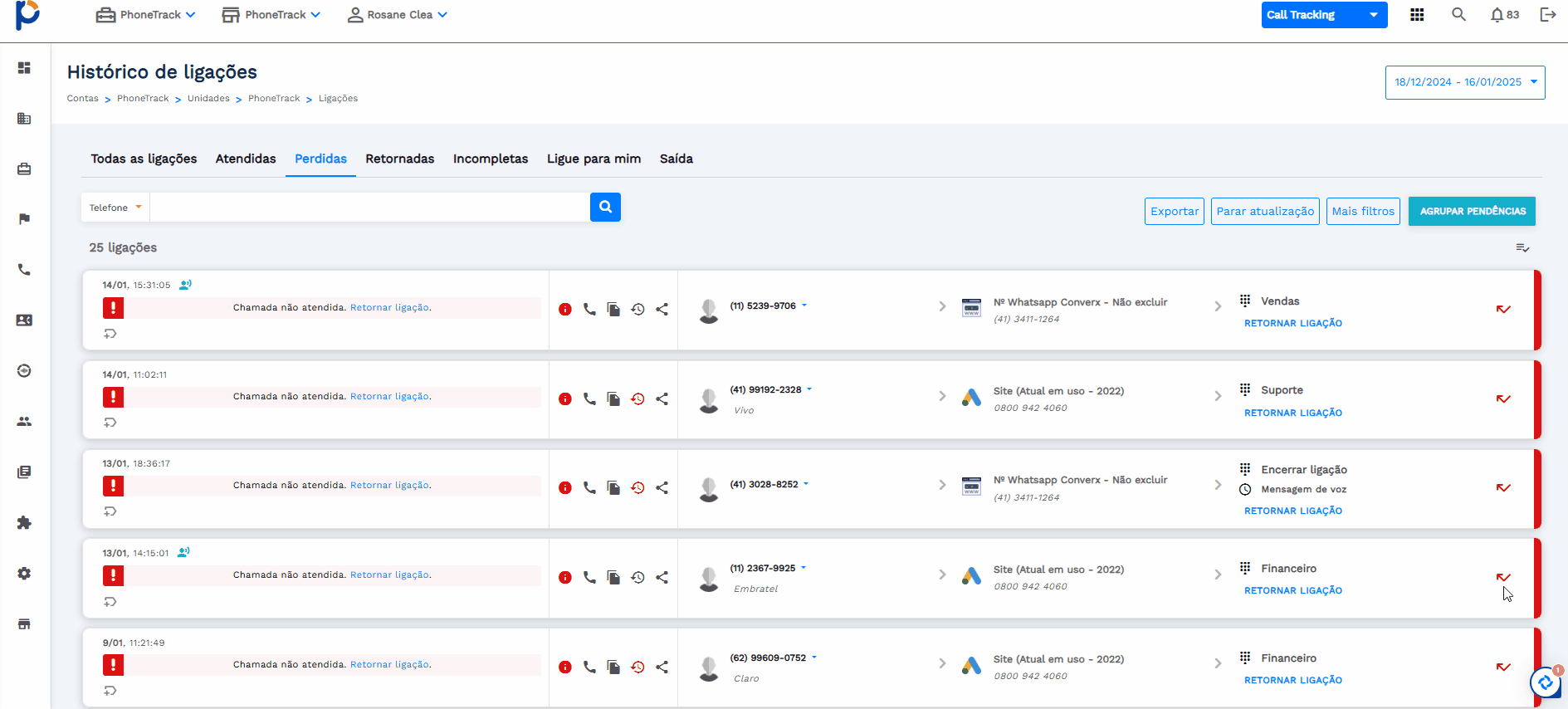Expand the first PhoneTrack account dropdown
Viewport: 1568px width, 709px height.
point(146,15)
